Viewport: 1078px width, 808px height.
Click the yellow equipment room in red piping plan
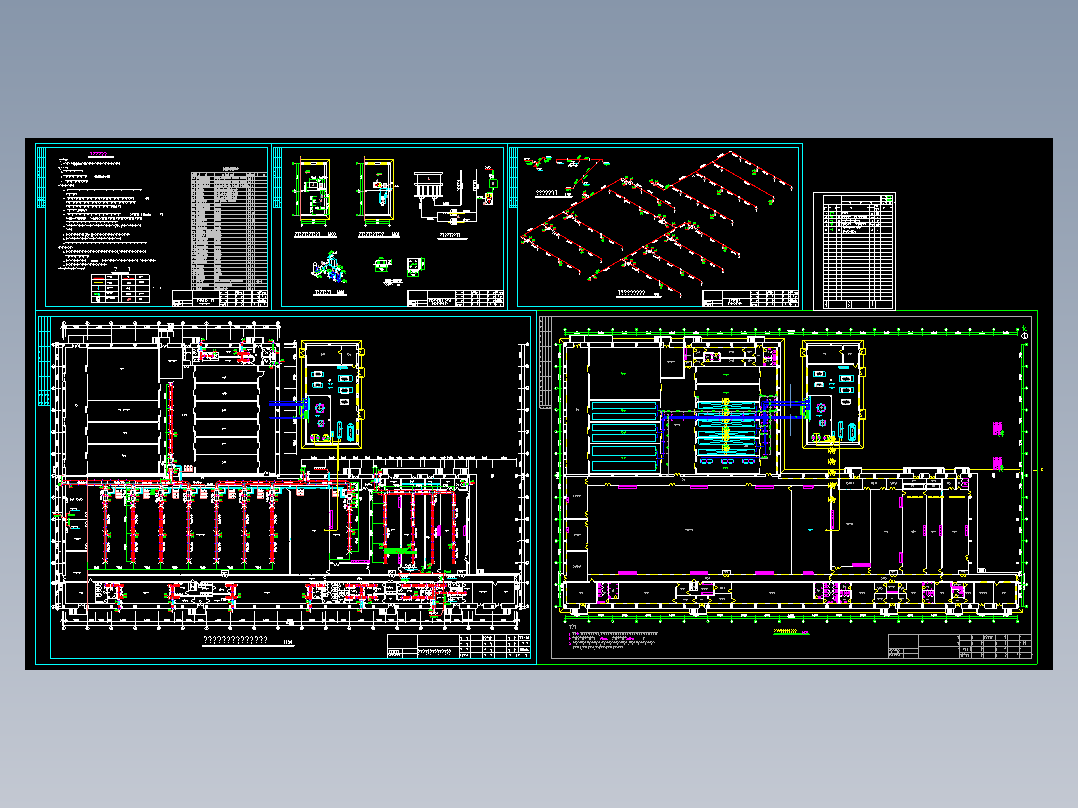(x=331, y=395)
